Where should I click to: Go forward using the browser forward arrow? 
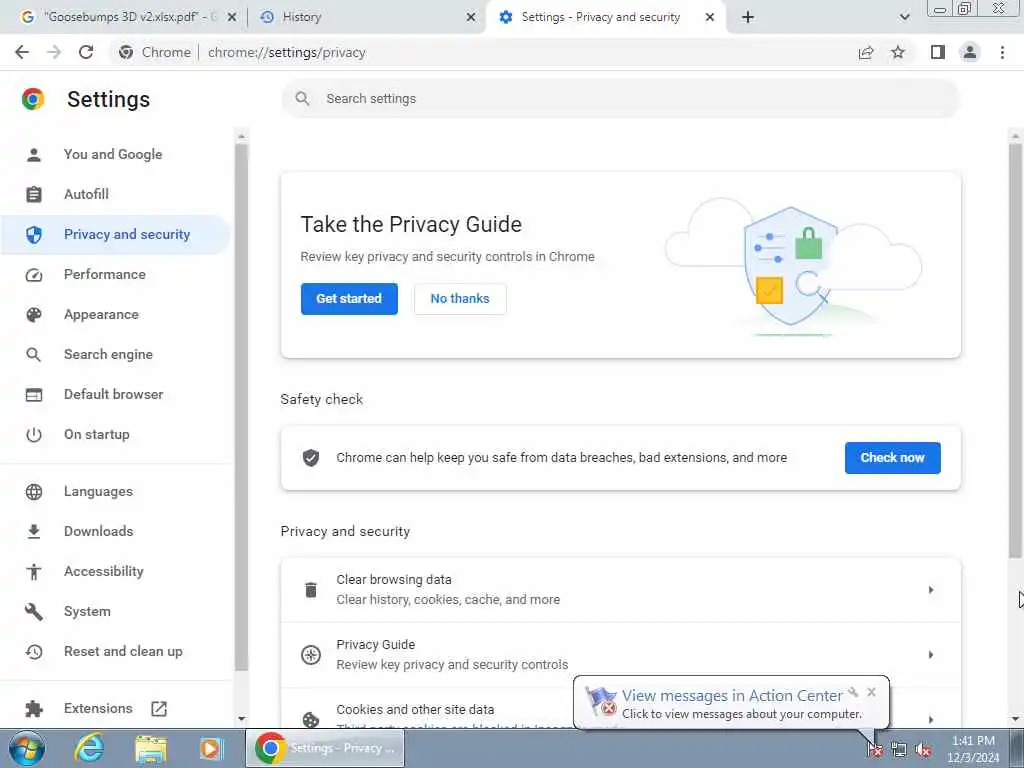coord(54,52)
